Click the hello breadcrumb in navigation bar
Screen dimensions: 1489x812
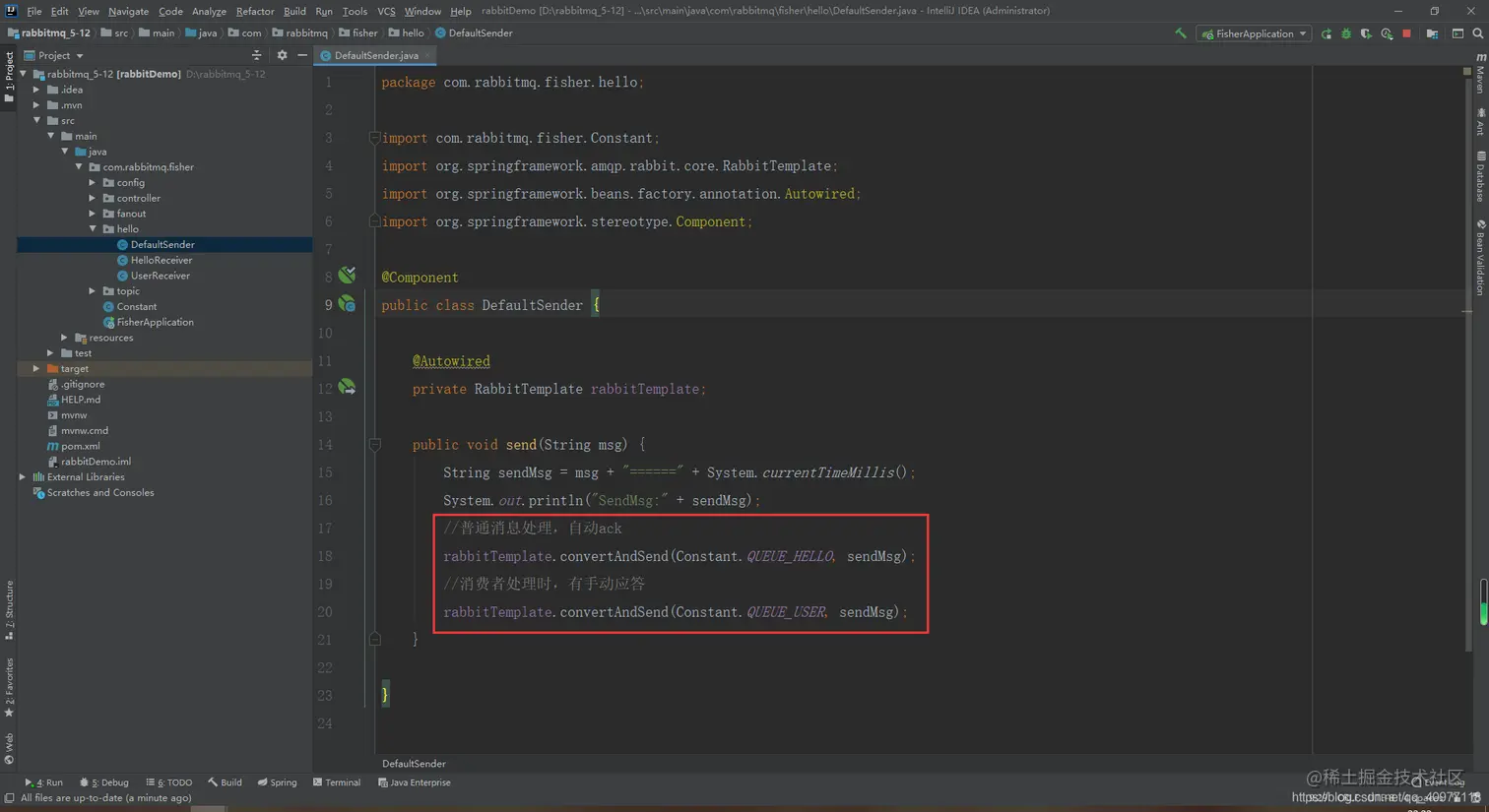tap(407, 32)
